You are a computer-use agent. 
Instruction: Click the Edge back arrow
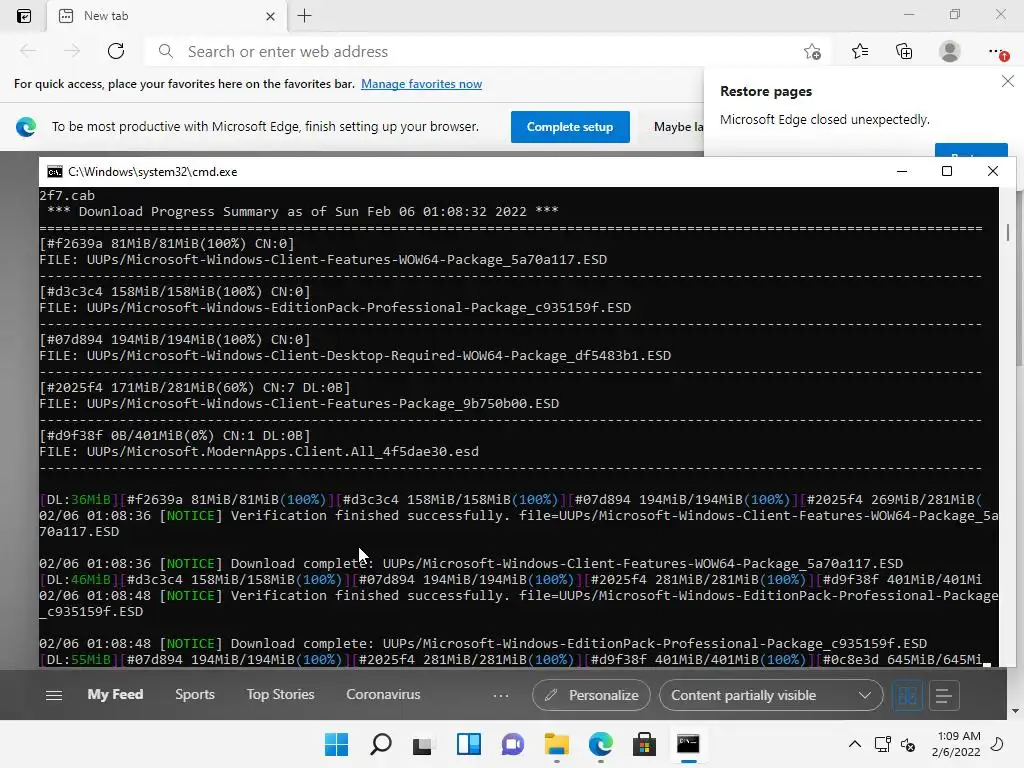28,51
